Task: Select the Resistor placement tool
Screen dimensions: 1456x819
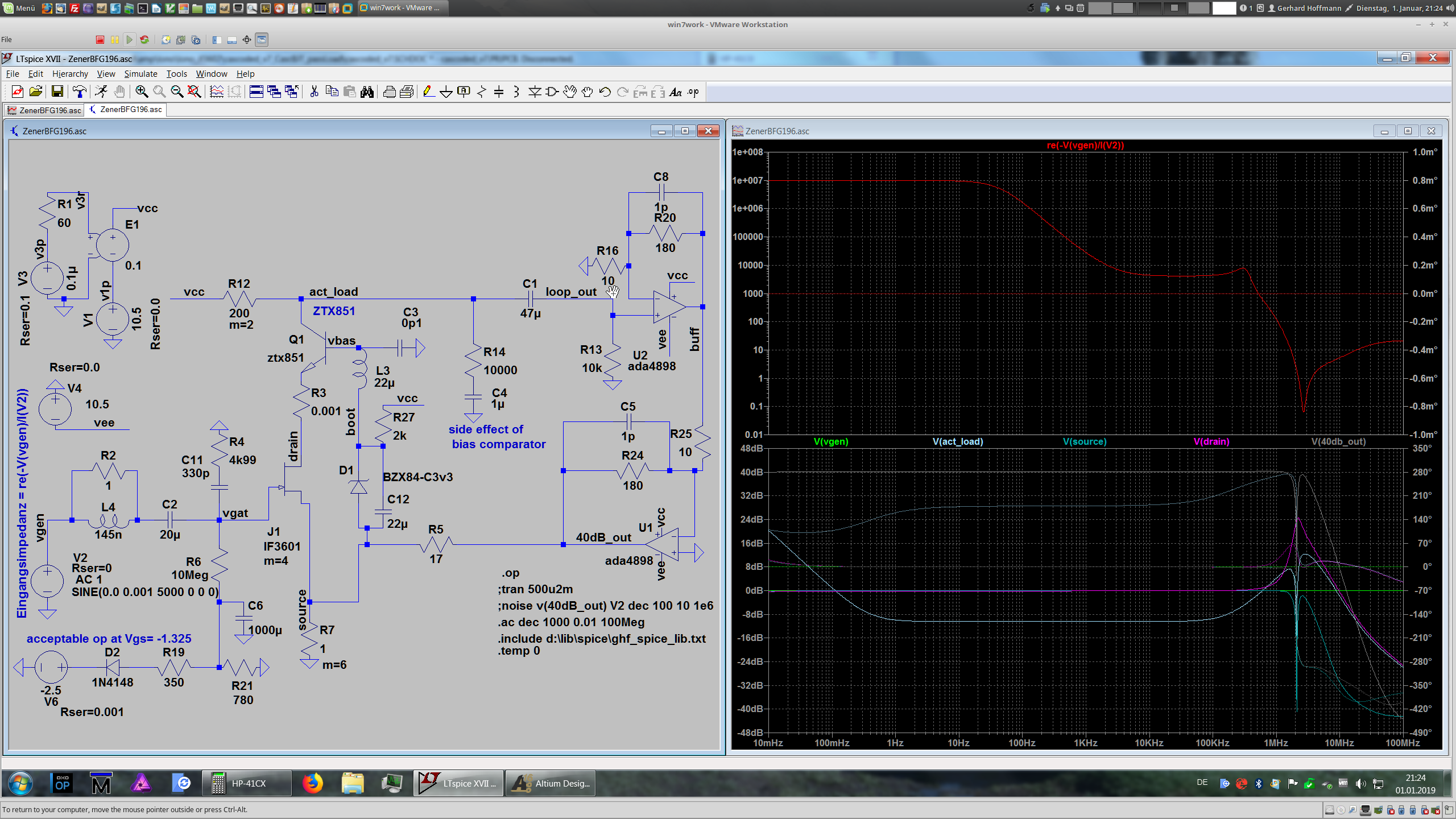Action: 482,92
